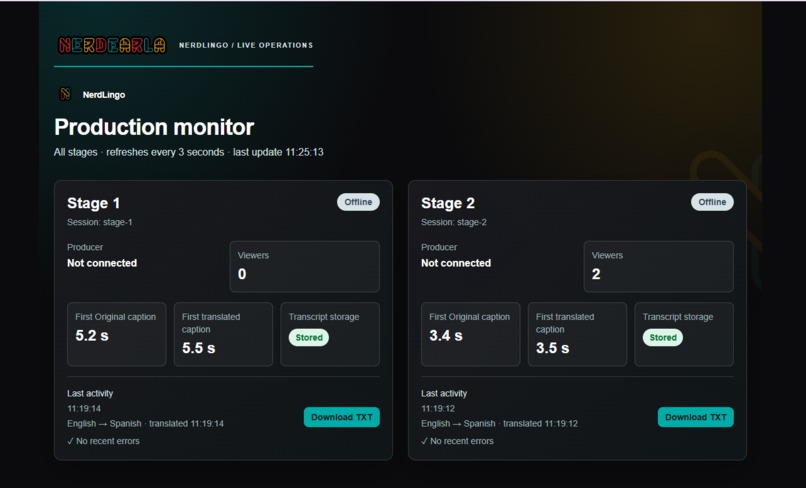Select the Stage 2 card title

[x=448, y=203]
